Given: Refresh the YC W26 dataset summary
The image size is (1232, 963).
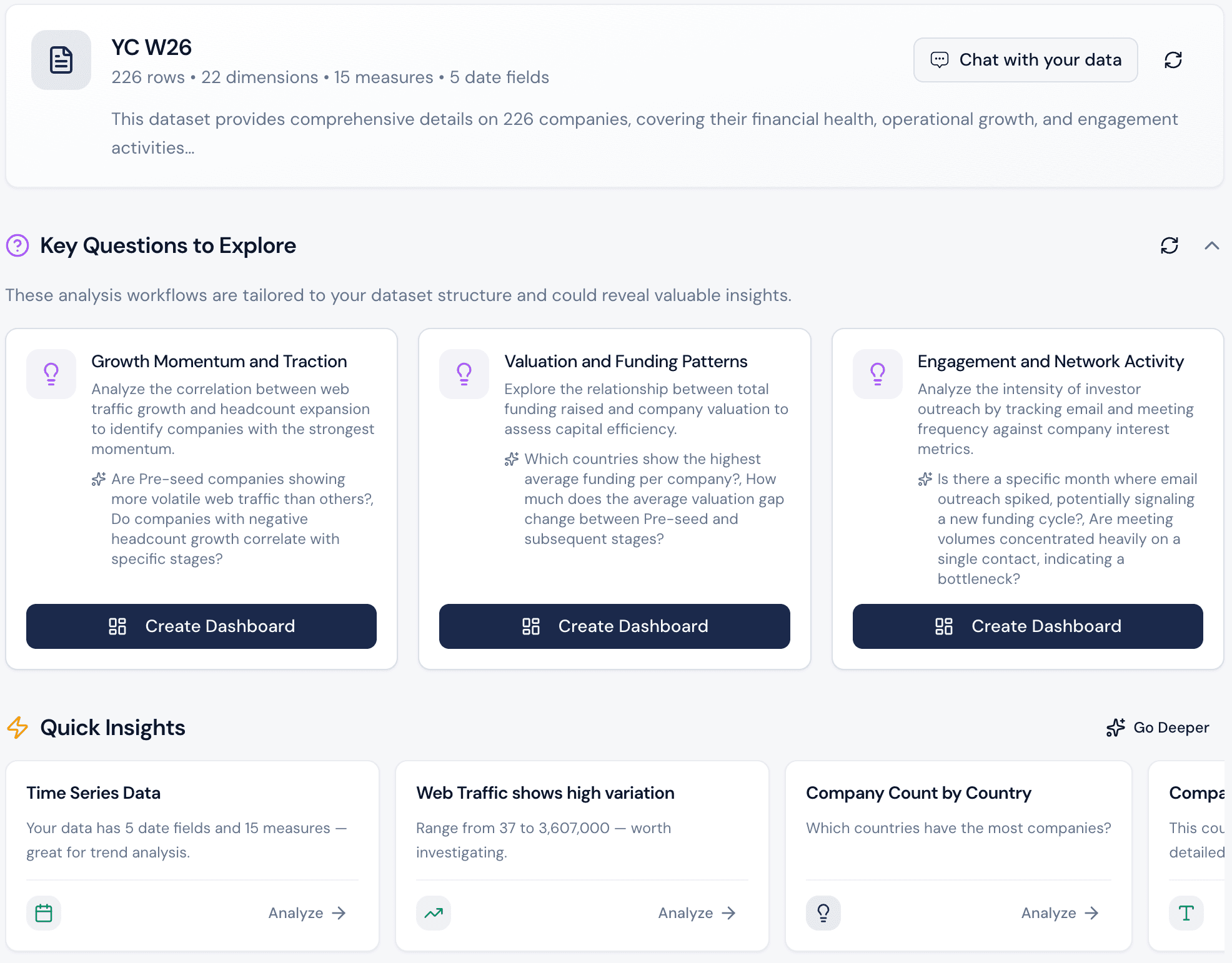Looking at the screenshot, I should point(1173,60).
